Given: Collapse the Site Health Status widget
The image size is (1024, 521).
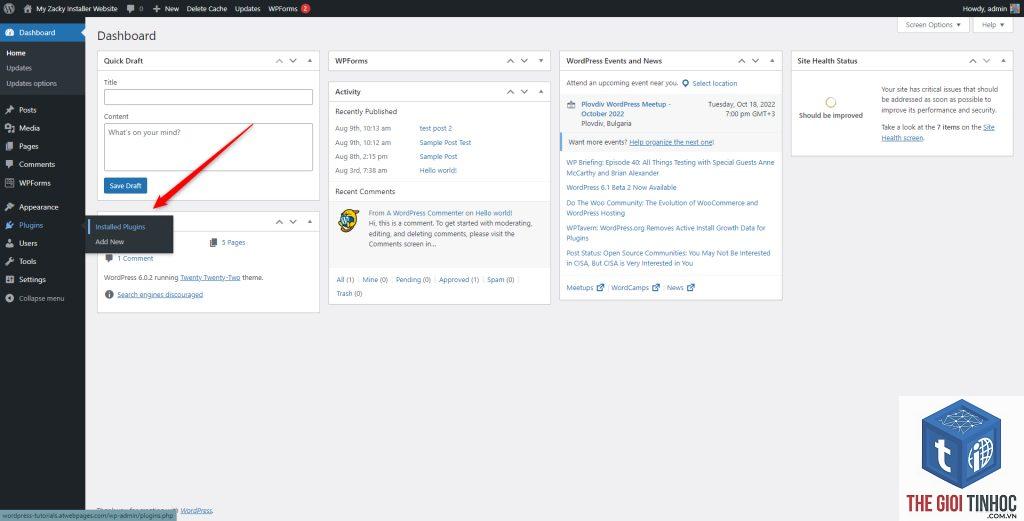Looking at the screenshot, I should pyautogui.click(x=1003, y=61).
